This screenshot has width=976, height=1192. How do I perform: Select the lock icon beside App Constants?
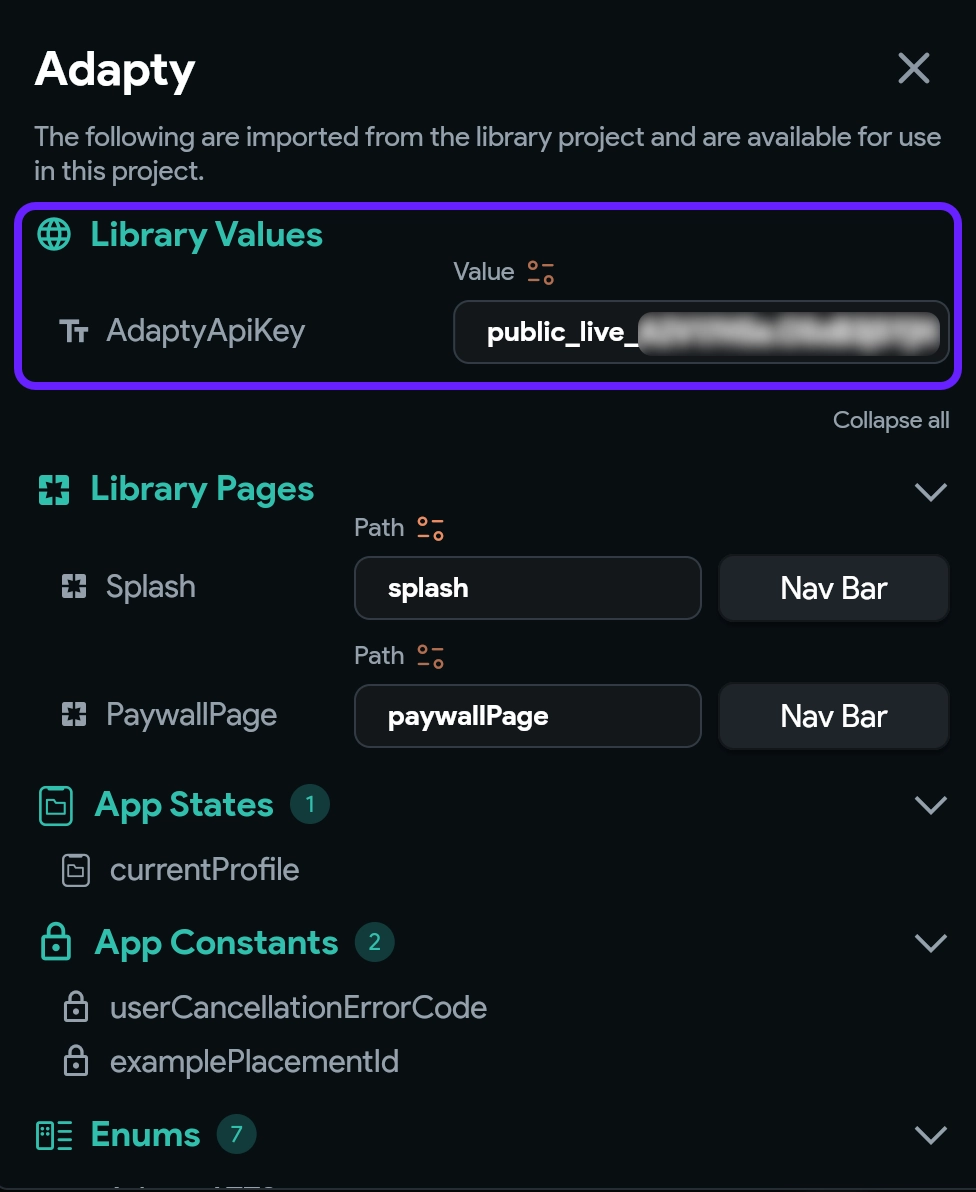(x=56, y=942)
